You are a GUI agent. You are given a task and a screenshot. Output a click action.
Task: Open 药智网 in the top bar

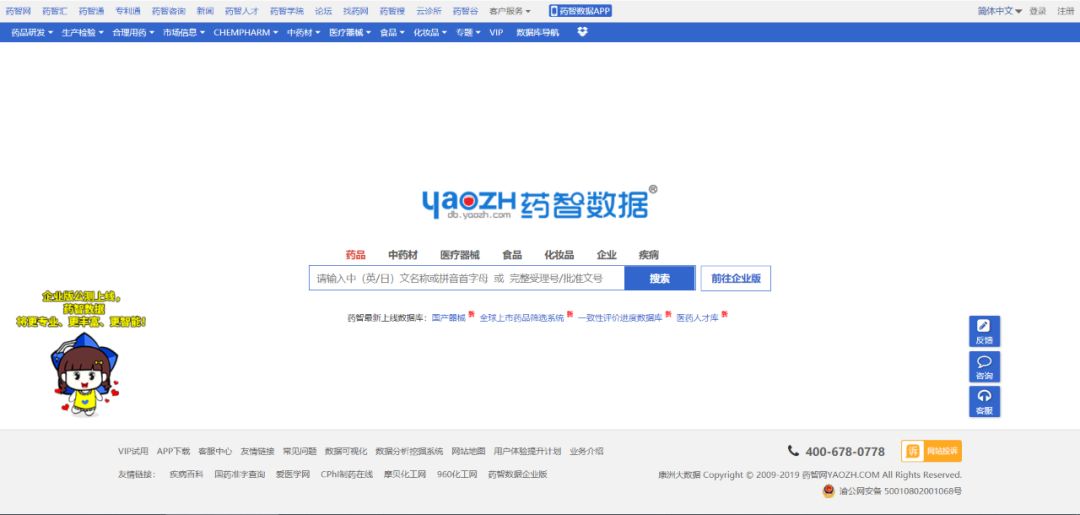pyautogui.click(x=18, y=11)
